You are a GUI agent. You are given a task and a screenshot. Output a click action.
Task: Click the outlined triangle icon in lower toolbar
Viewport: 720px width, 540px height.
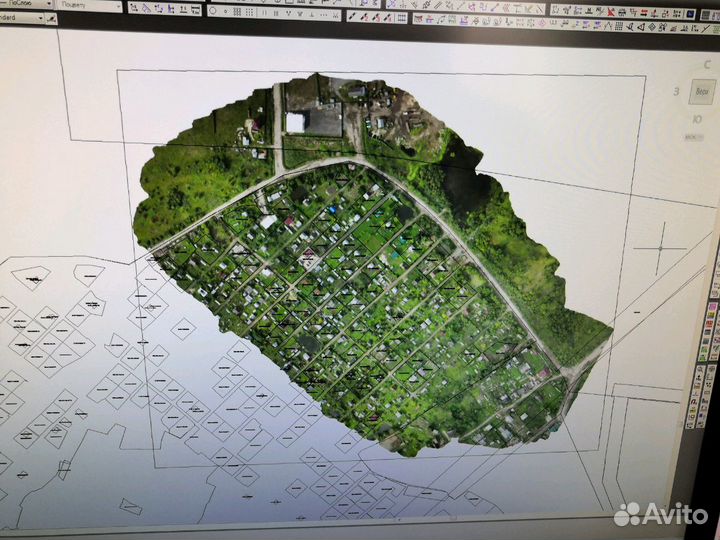coord(641,27)
